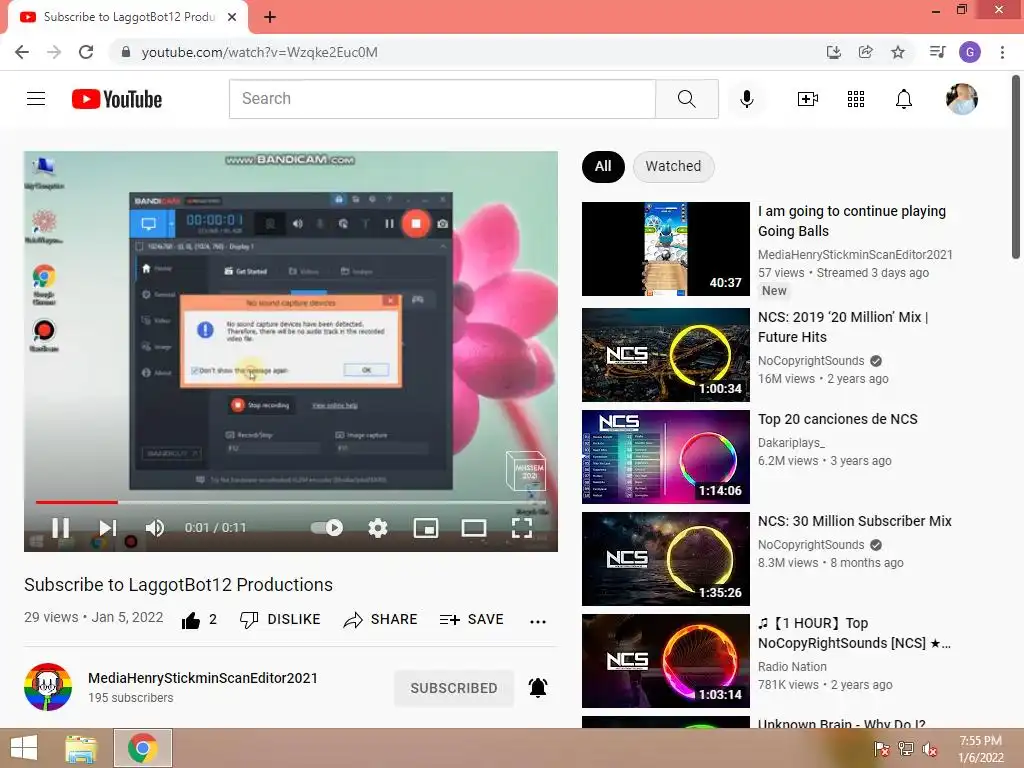The height and width of the screenshot is (768, 1024).
Task: Mute the video player volume
Action: [155, 528]
